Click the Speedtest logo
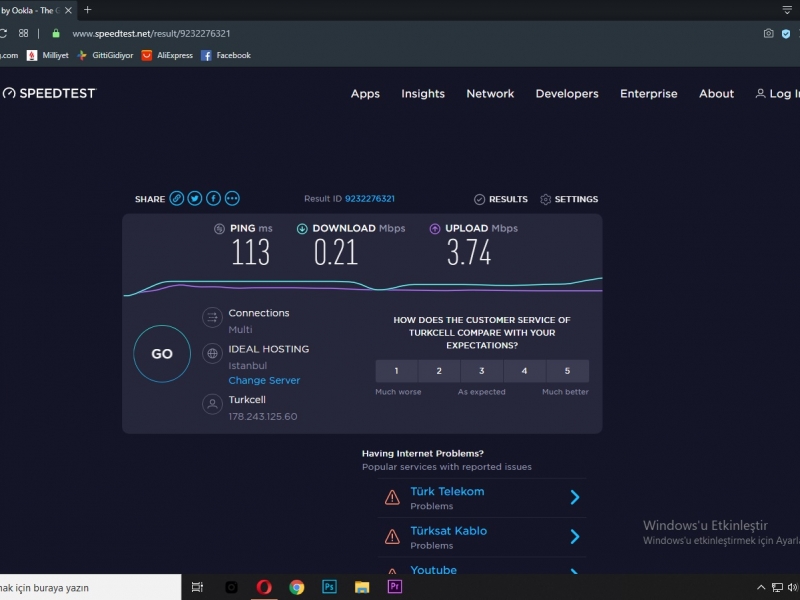This screenshot has width=800, height=600. (49, 93)
